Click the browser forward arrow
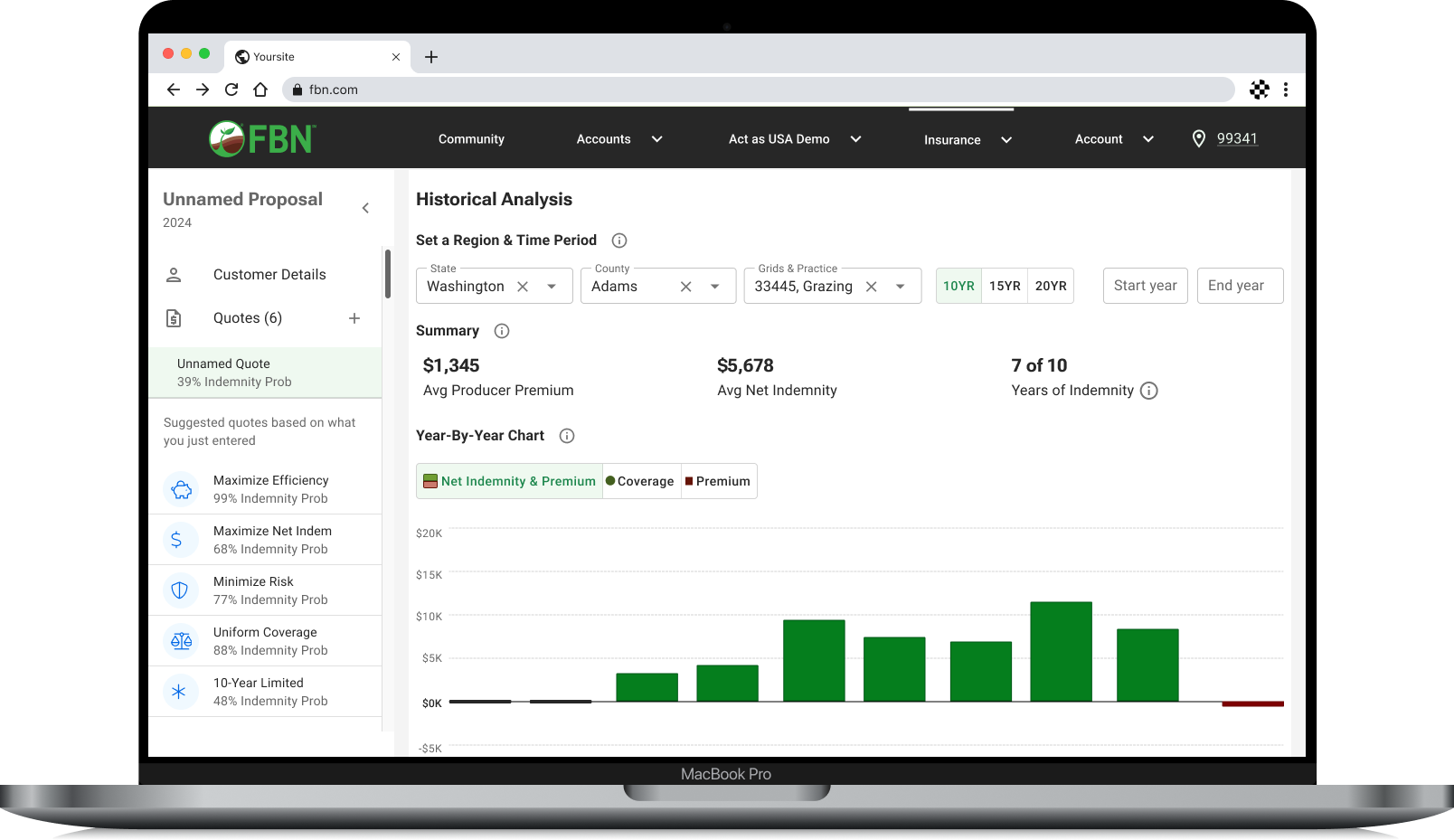The width and height of the screenshot is (1454, 840). [203, 90]
